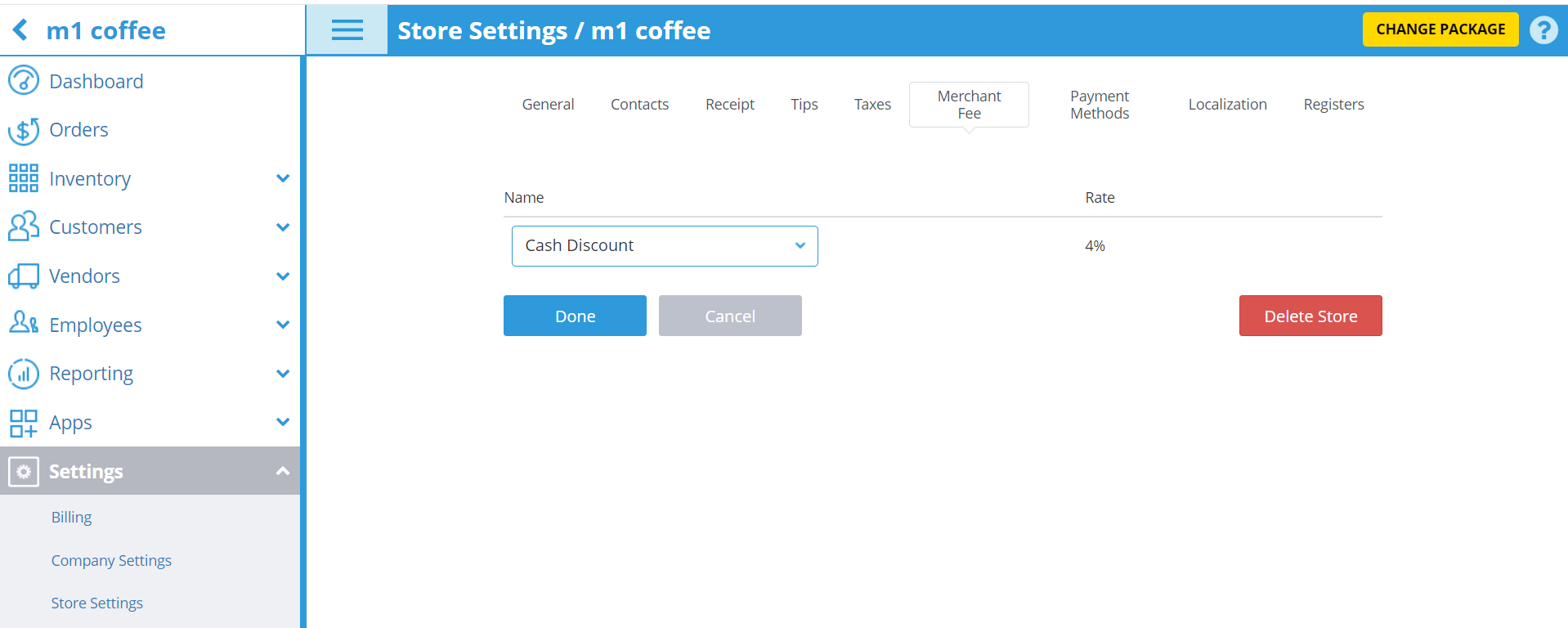
Task: Click the Customers people icon
Action: pyautogui.click(x=24, y=227)
